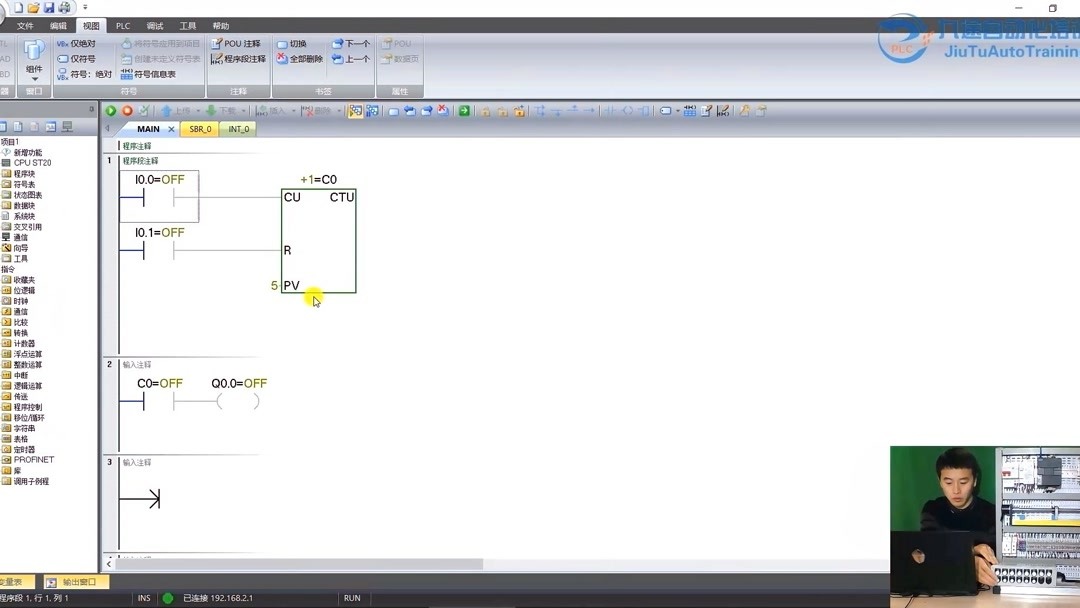Click the horizontal scrollbar thumb
This screenshot has width=1080, height=608.
click(299, 565)
